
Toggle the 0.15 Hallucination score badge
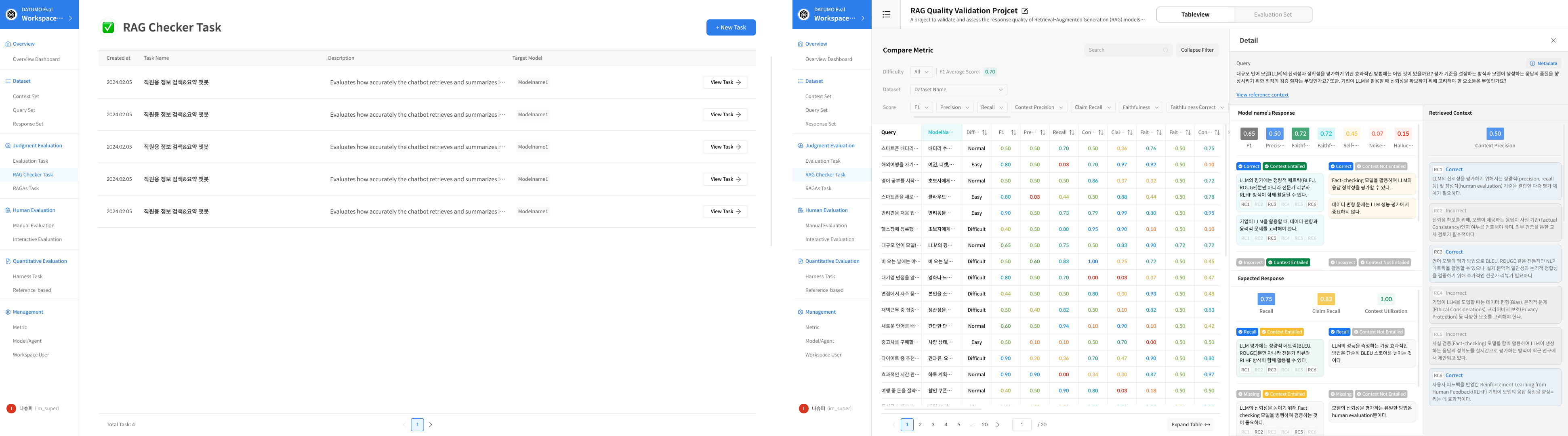pyautogui.click(x=1403, y=134)
